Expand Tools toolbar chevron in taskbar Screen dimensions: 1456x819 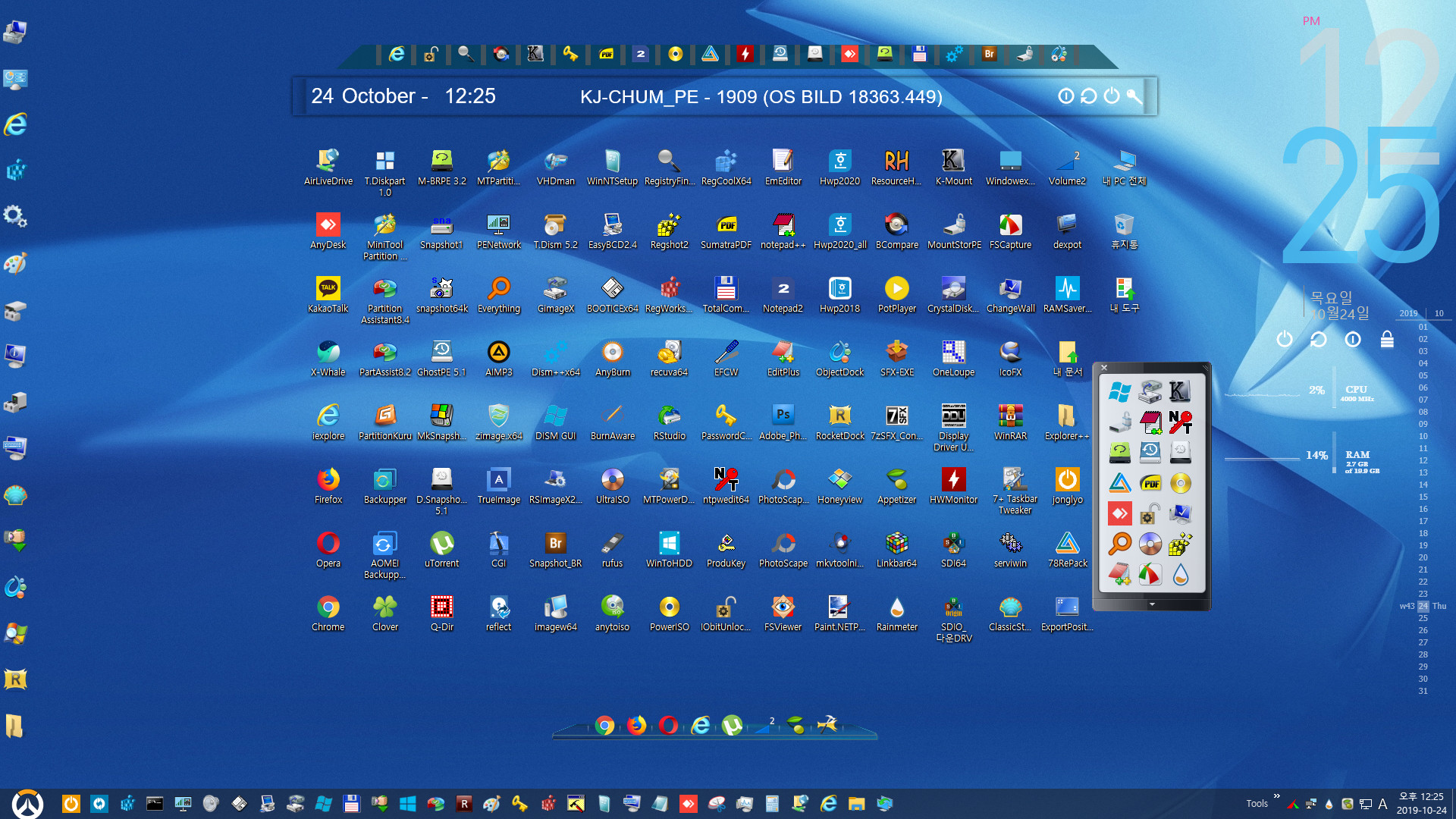1277,796
